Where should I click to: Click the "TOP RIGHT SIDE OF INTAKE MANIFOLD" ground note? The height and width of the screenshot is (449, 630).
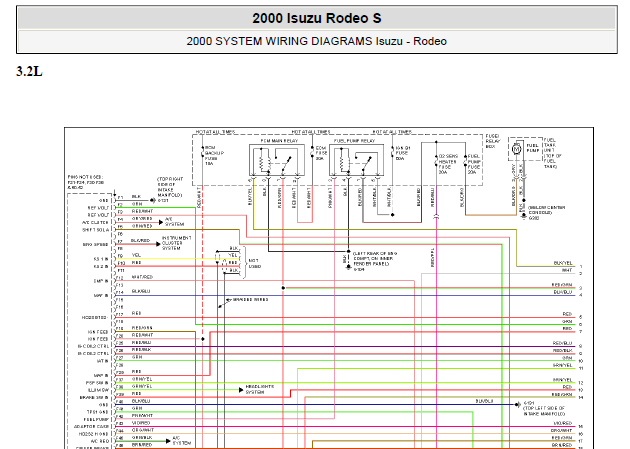(170, 190)
